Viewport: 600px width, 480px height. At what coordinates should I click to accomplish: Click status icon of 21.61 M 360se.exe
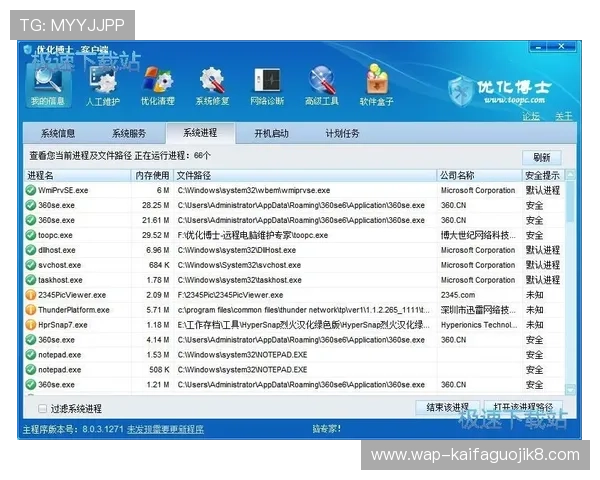31,220
